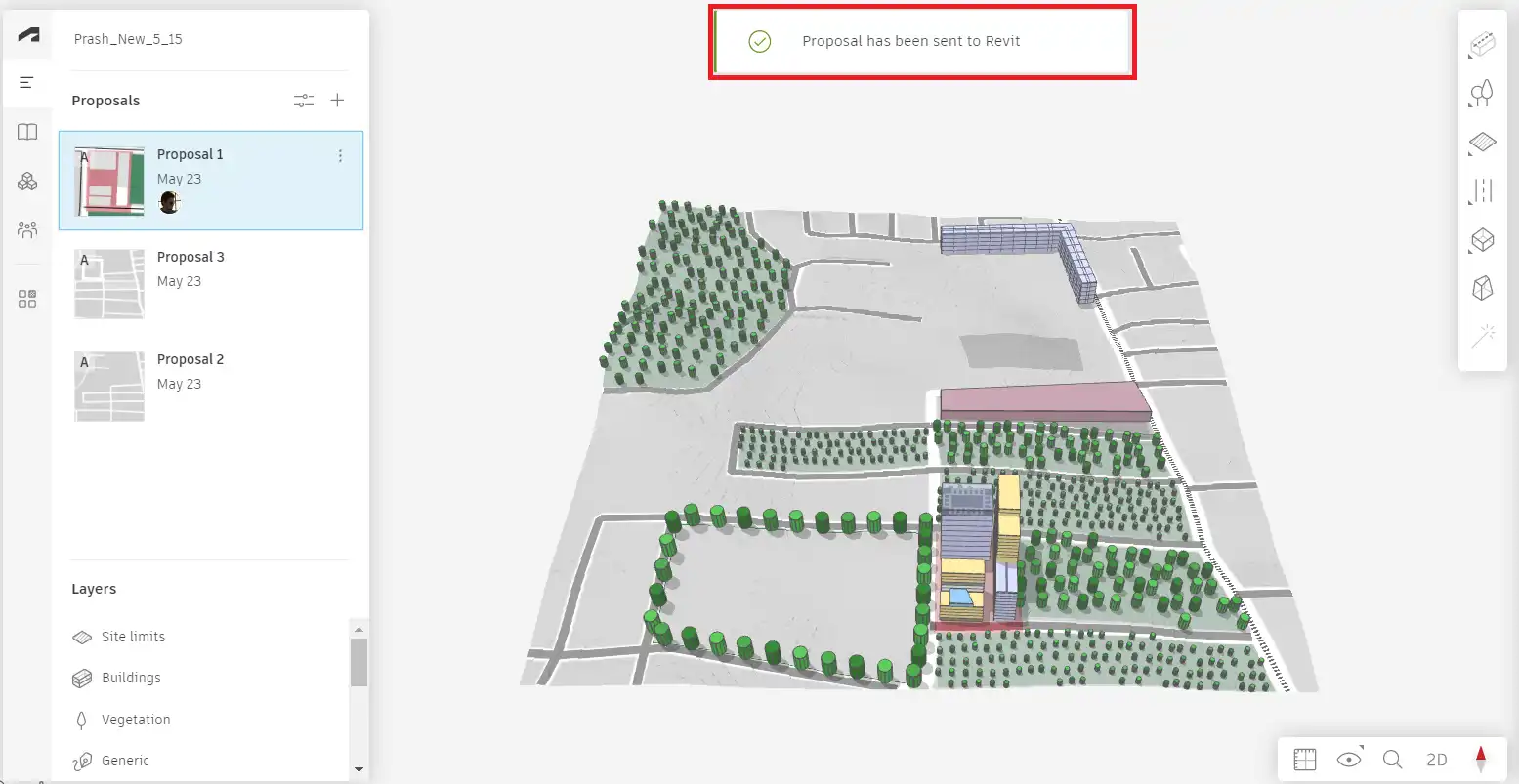Pick the road drawing tool
The height and width of the screenshot is (784, 1519).
[1482, 190]
